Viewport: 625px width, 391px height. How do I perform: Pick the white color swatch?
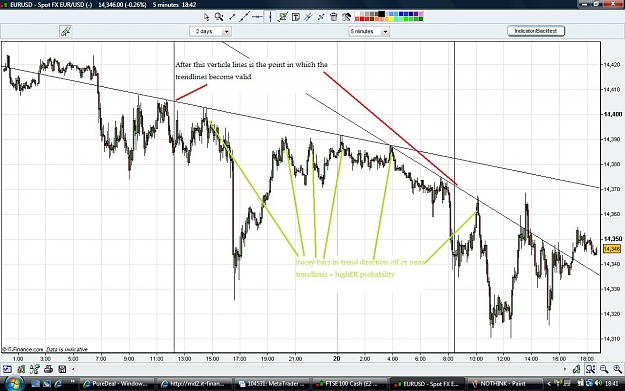[357, 14]
